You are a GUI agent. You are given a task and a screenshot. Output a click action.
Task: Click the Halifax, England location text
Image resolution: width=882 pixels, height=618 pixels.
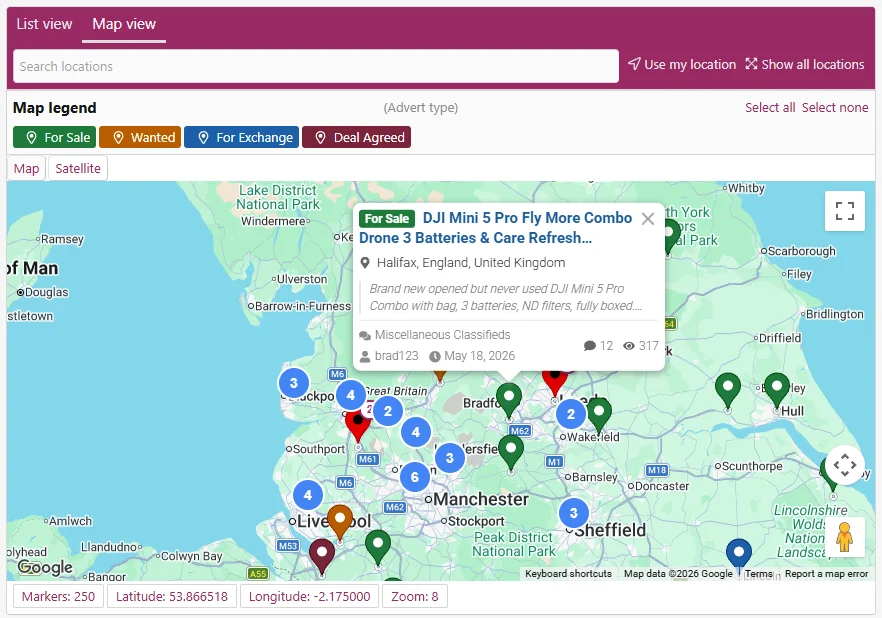pos(471,263)
